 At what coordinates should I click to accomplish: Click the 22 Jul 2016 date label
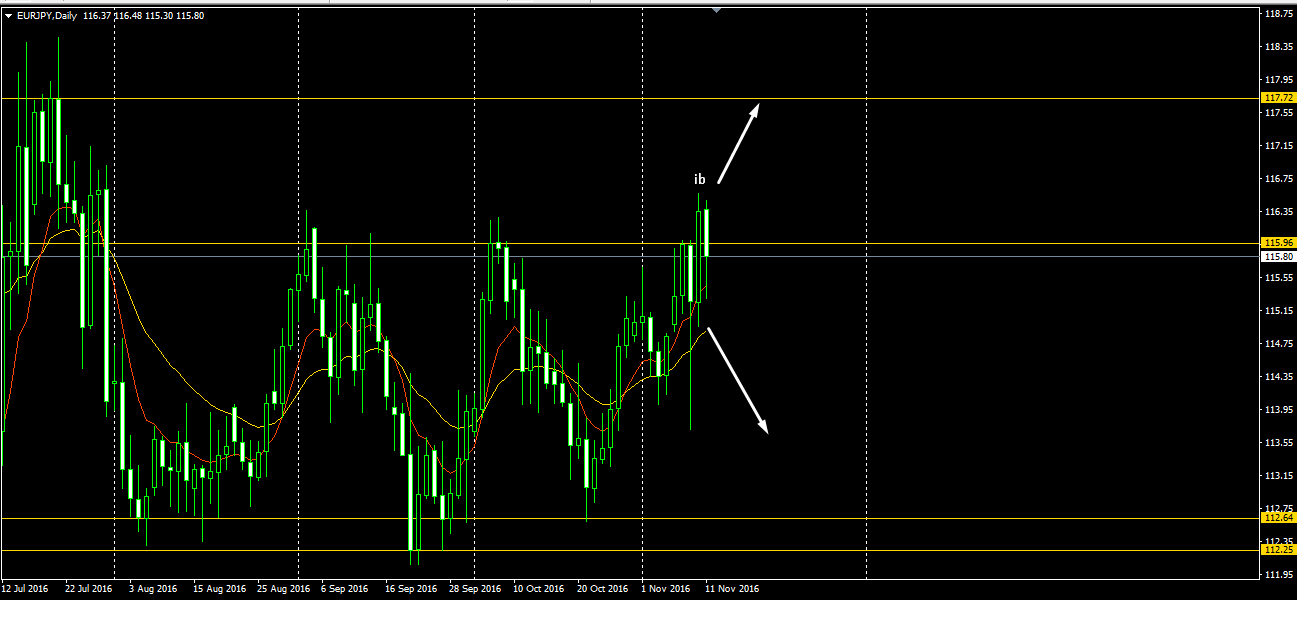(x=89, y=589)
